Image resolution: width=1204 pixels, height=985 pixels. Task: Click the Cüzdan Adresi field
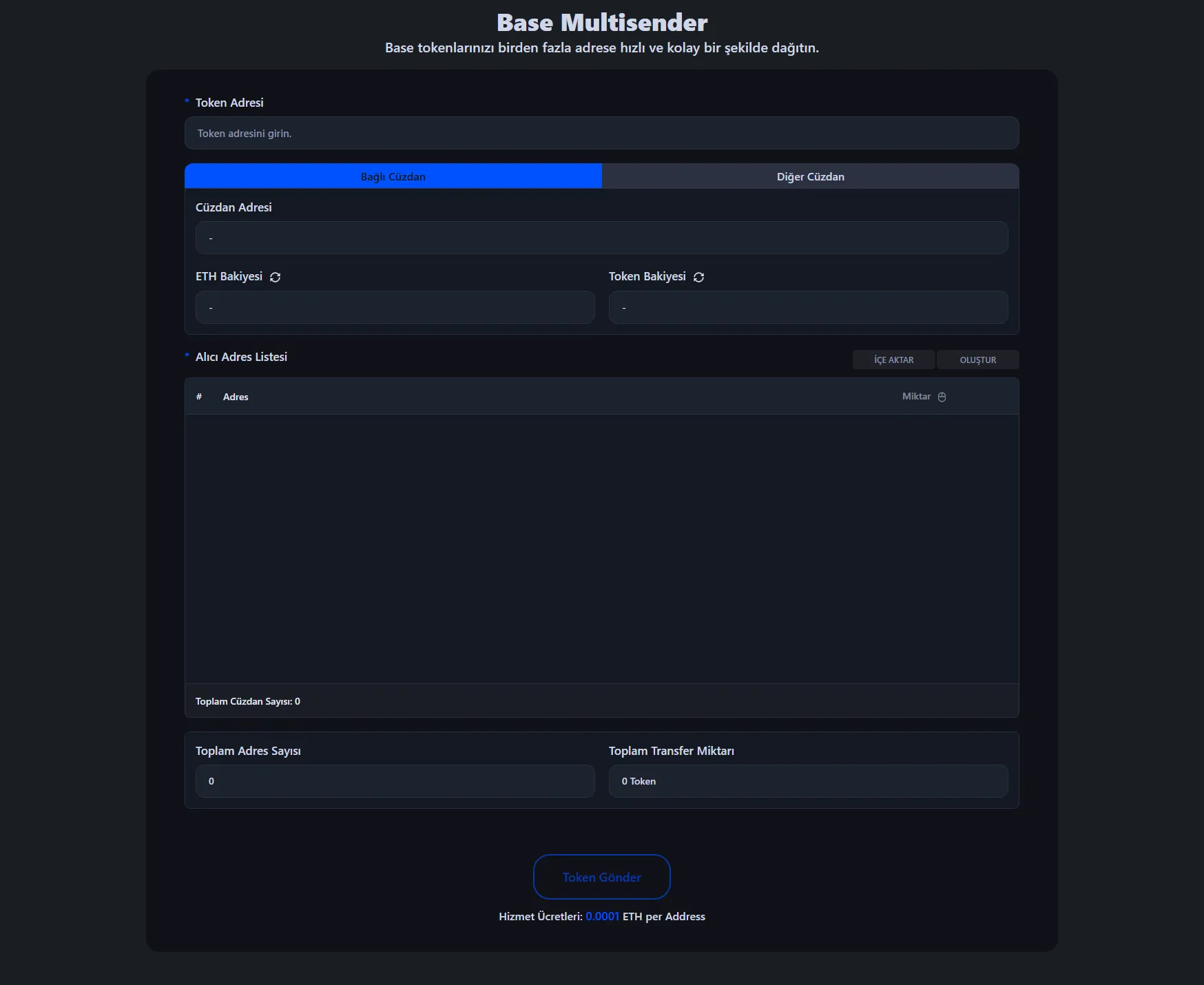coord(601,238)
